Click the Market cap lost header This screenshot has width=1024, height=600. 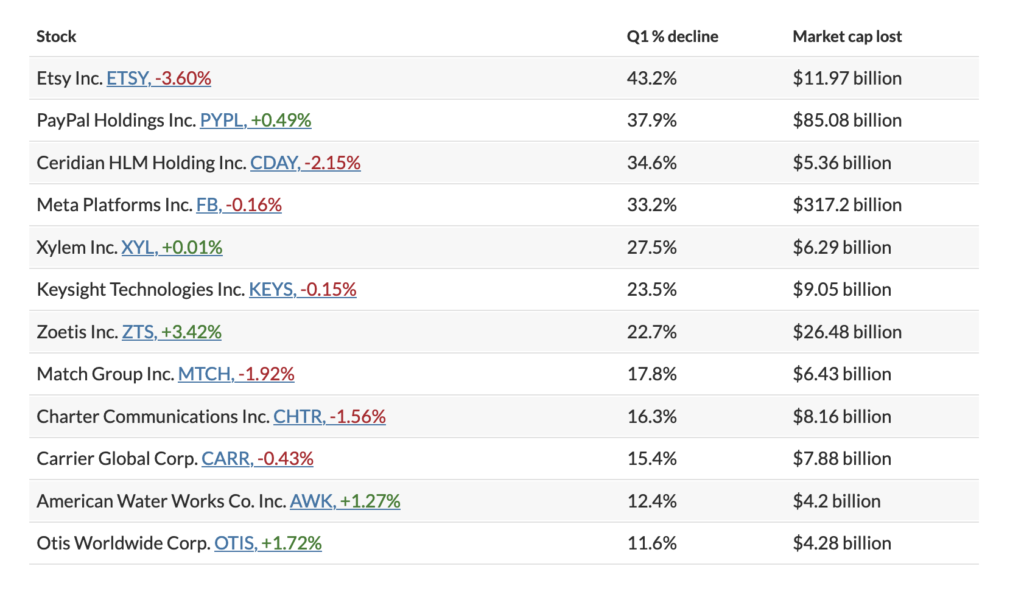[847, 36]
